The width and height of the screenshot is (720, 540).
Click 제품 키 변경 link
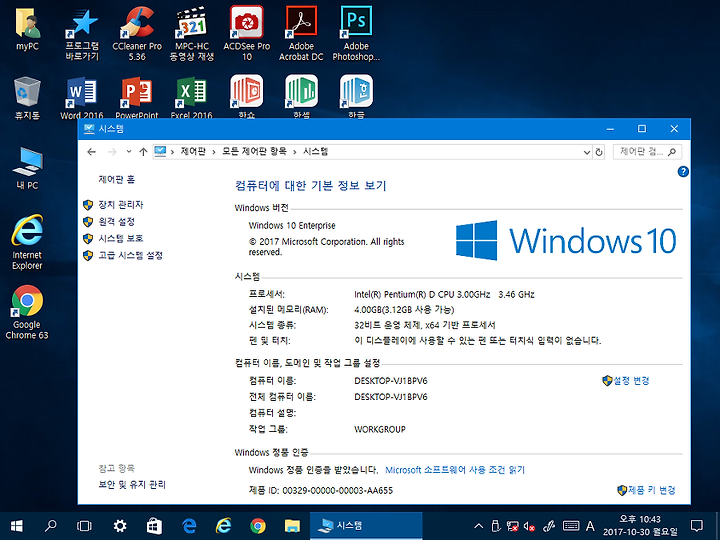(x=651, y=490)
